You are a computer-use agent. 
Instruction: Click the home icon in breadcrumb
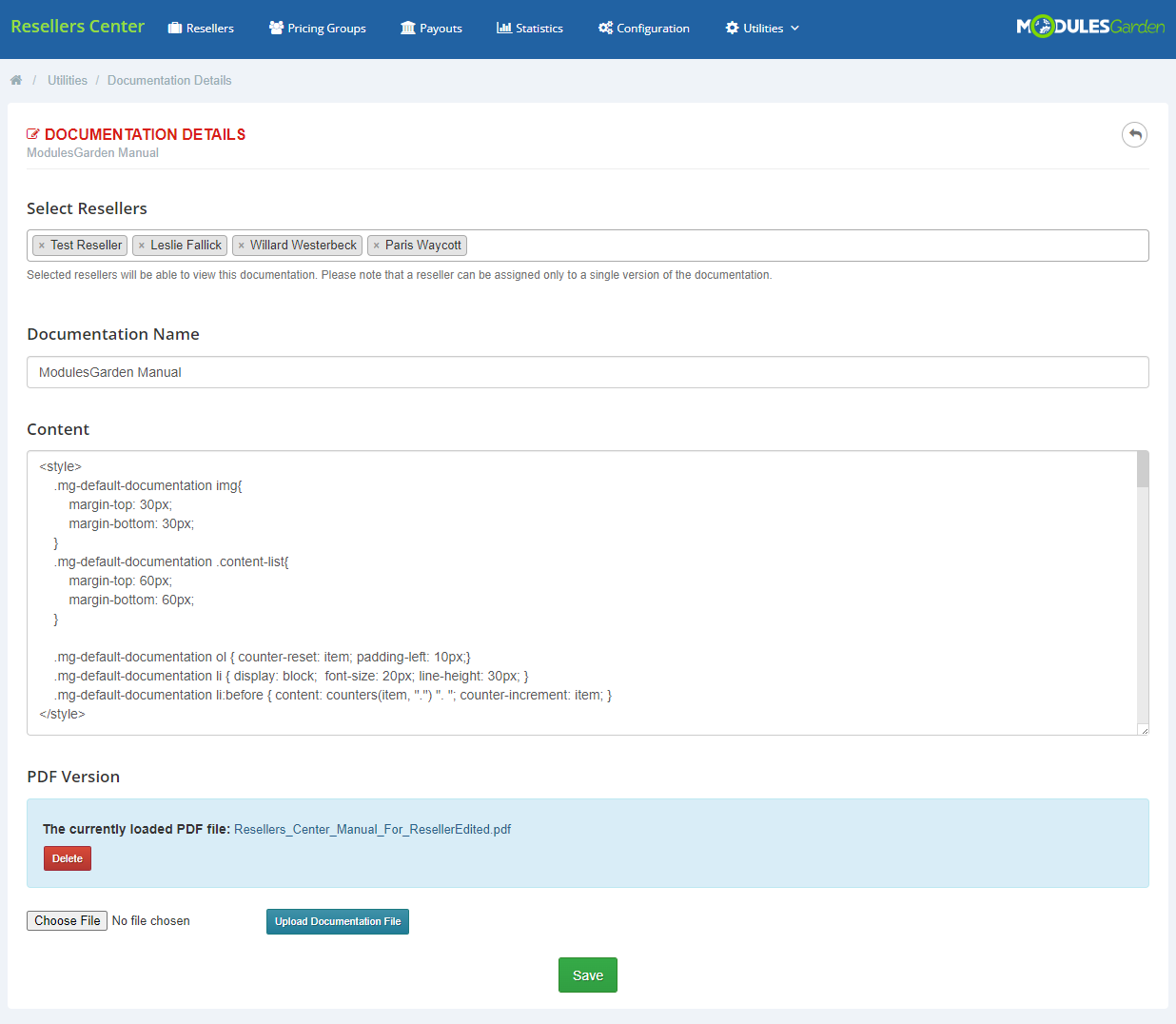16,80
